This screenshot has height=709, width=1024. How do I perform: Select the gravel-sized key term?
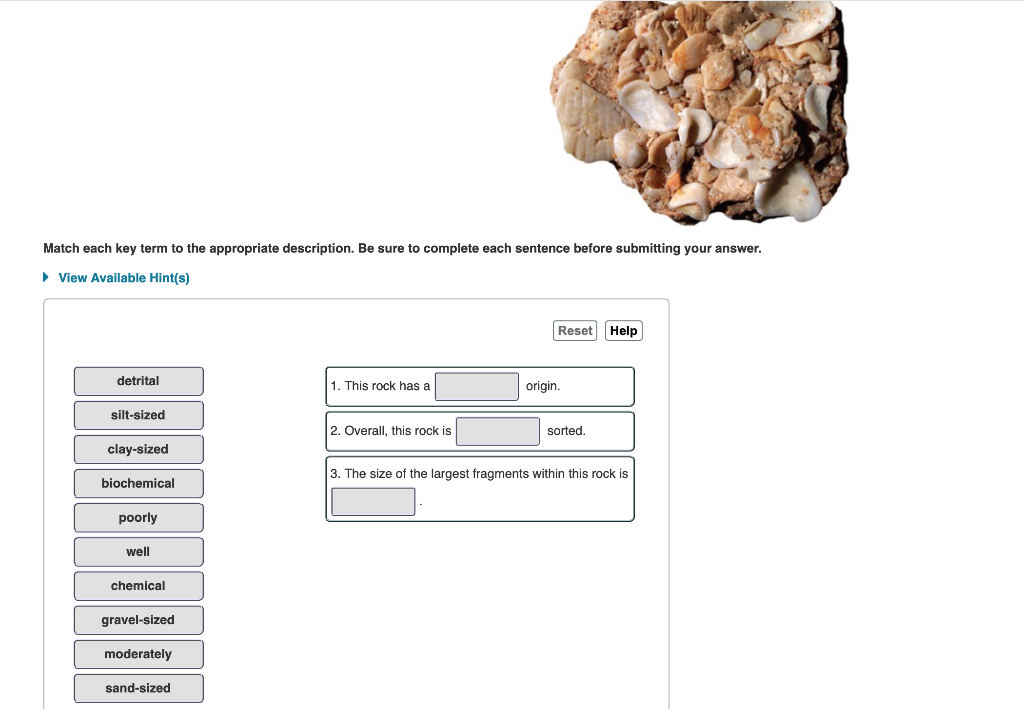pos(138,619)
